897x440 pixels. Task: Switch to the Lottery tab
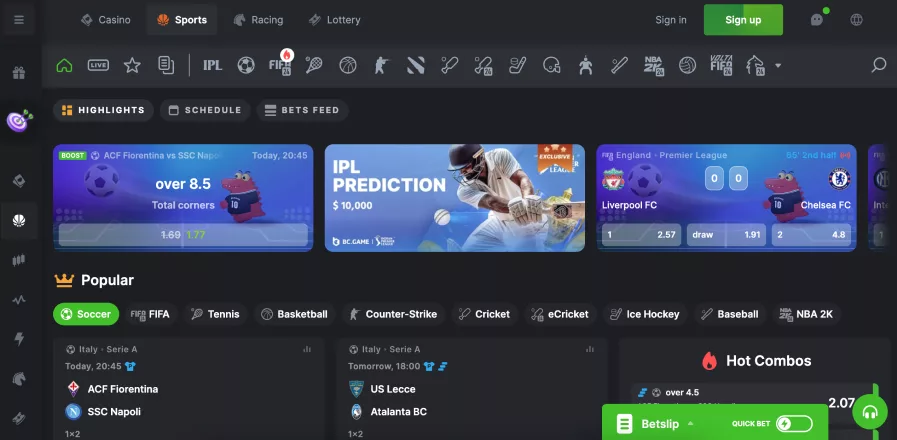[335, 20]
